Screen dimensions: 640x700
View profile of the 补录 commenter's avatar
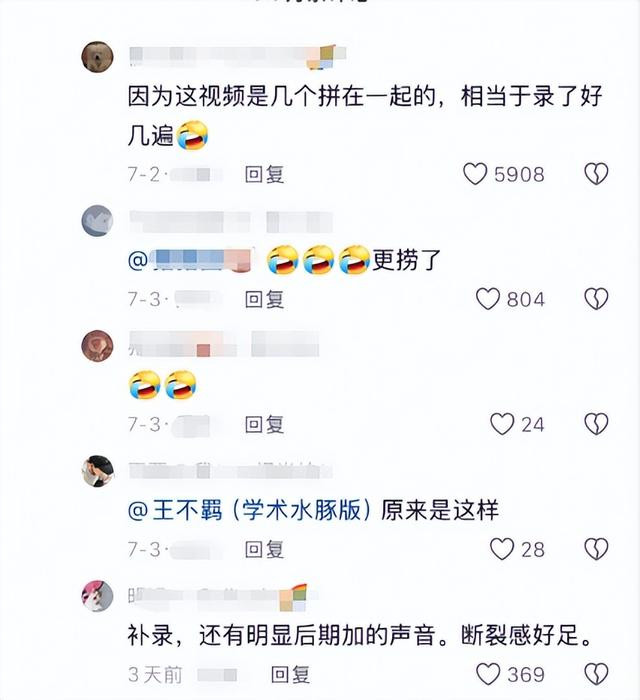click(x=97, y=596)
